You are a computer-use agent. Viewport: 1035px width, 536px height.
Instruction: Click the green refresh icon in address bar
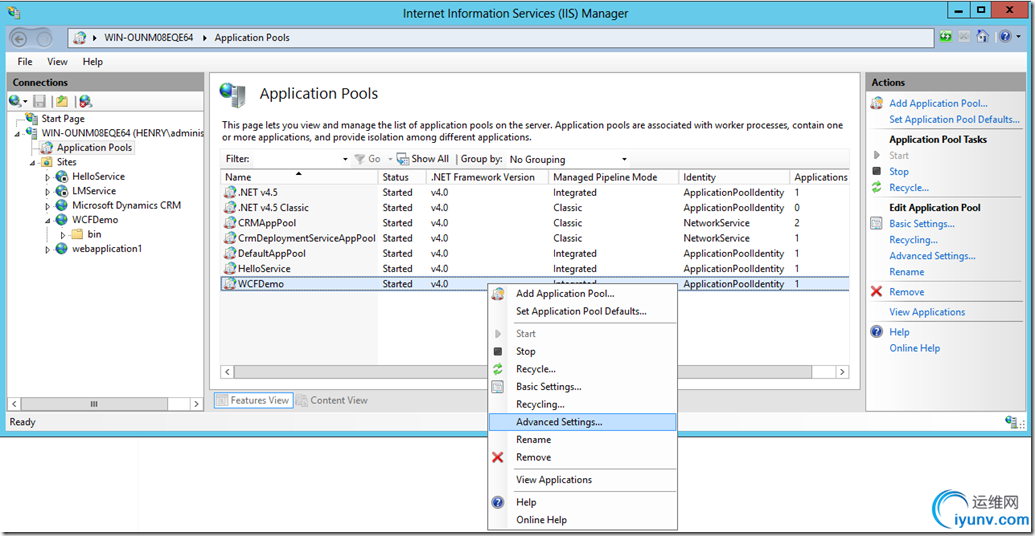[x=946, y=37]
